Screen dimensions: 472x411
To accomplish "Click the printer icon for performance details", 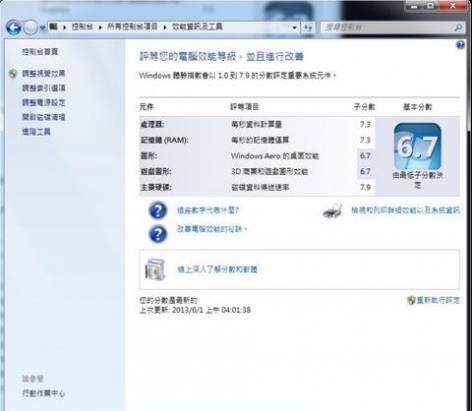I will coord(332,211).
